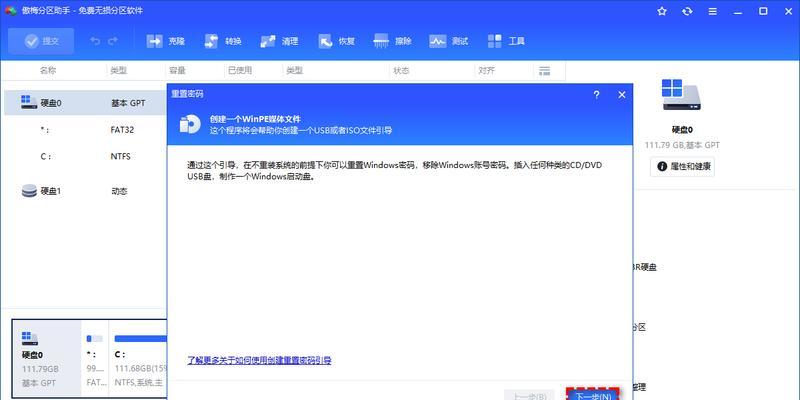Close the 重置密码 dialog

point(621,95)
